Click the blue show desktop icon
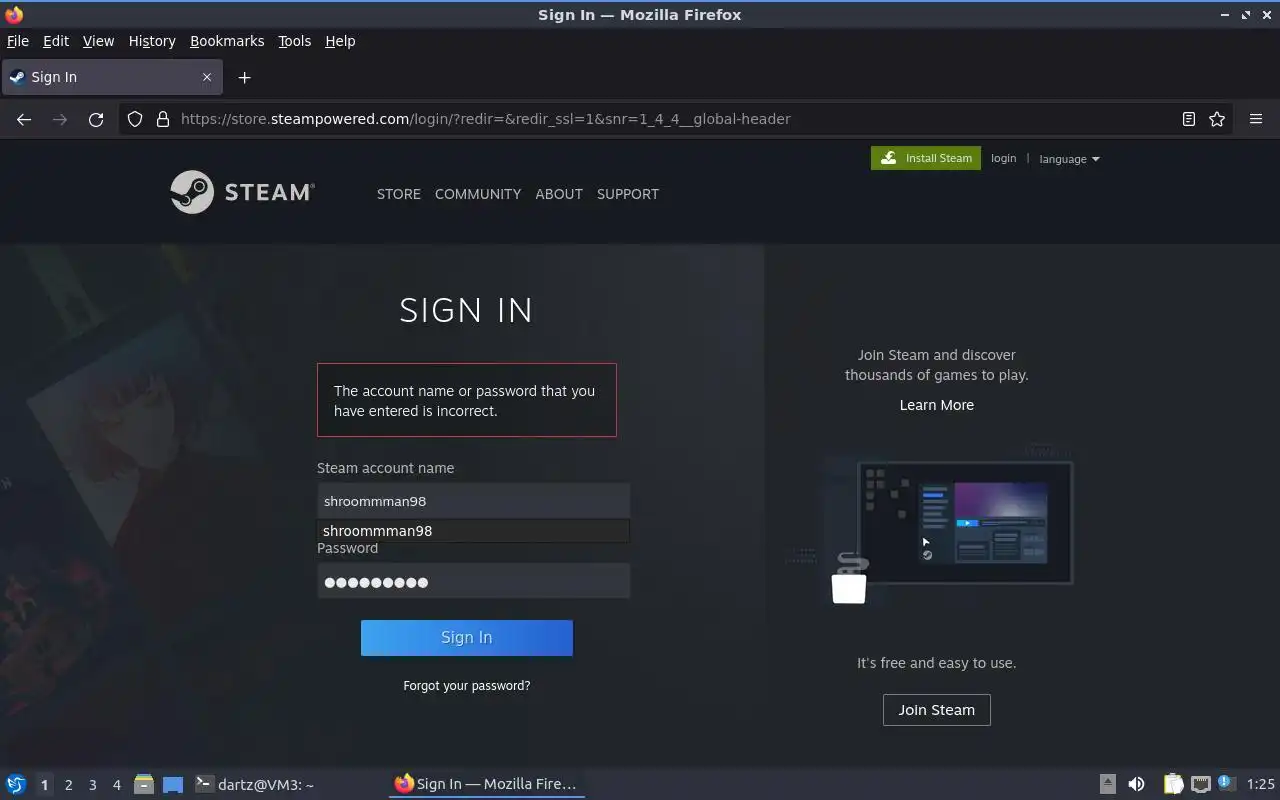Viewport: 1280px width, 800px height. (173, 784)
